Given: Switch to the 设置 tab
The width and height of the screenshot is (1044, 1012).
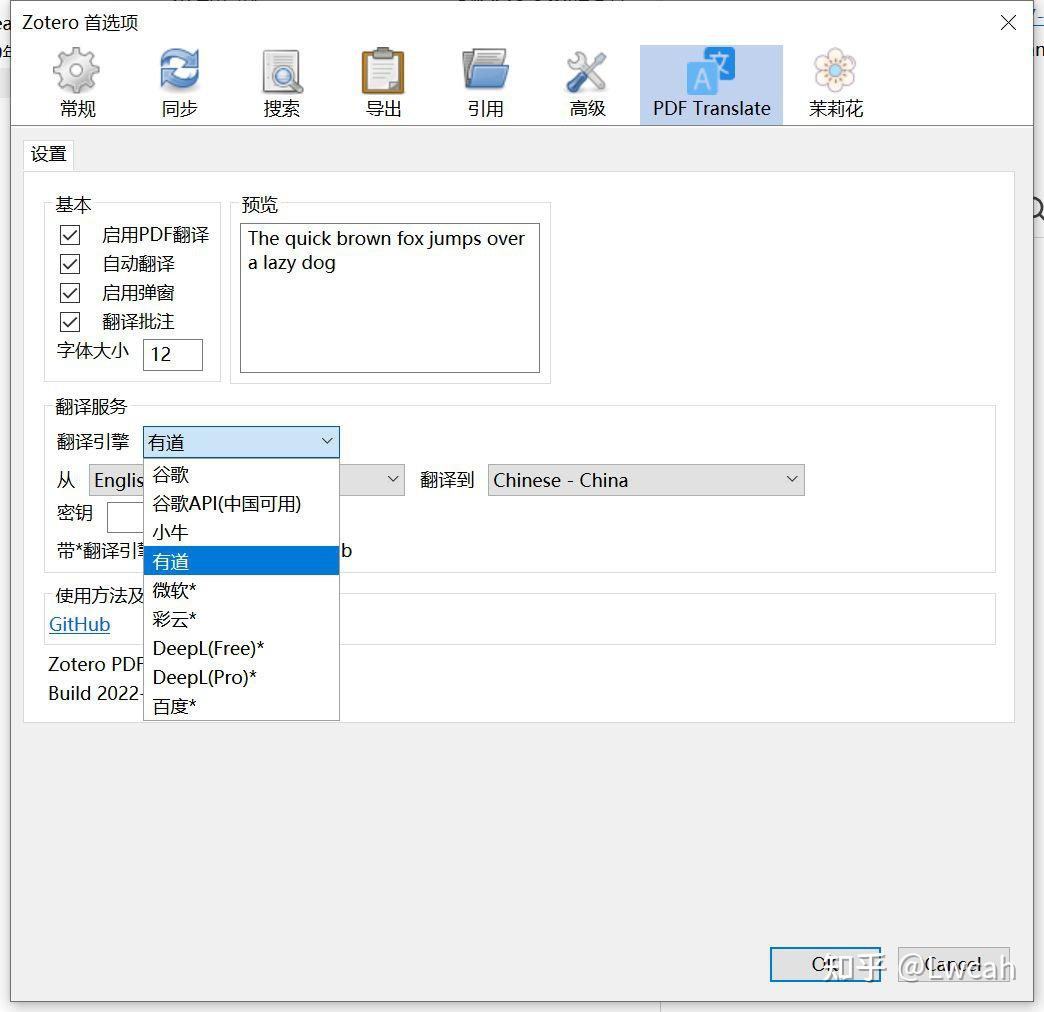Looking at the screenshot, I should [x=48, y=154].
